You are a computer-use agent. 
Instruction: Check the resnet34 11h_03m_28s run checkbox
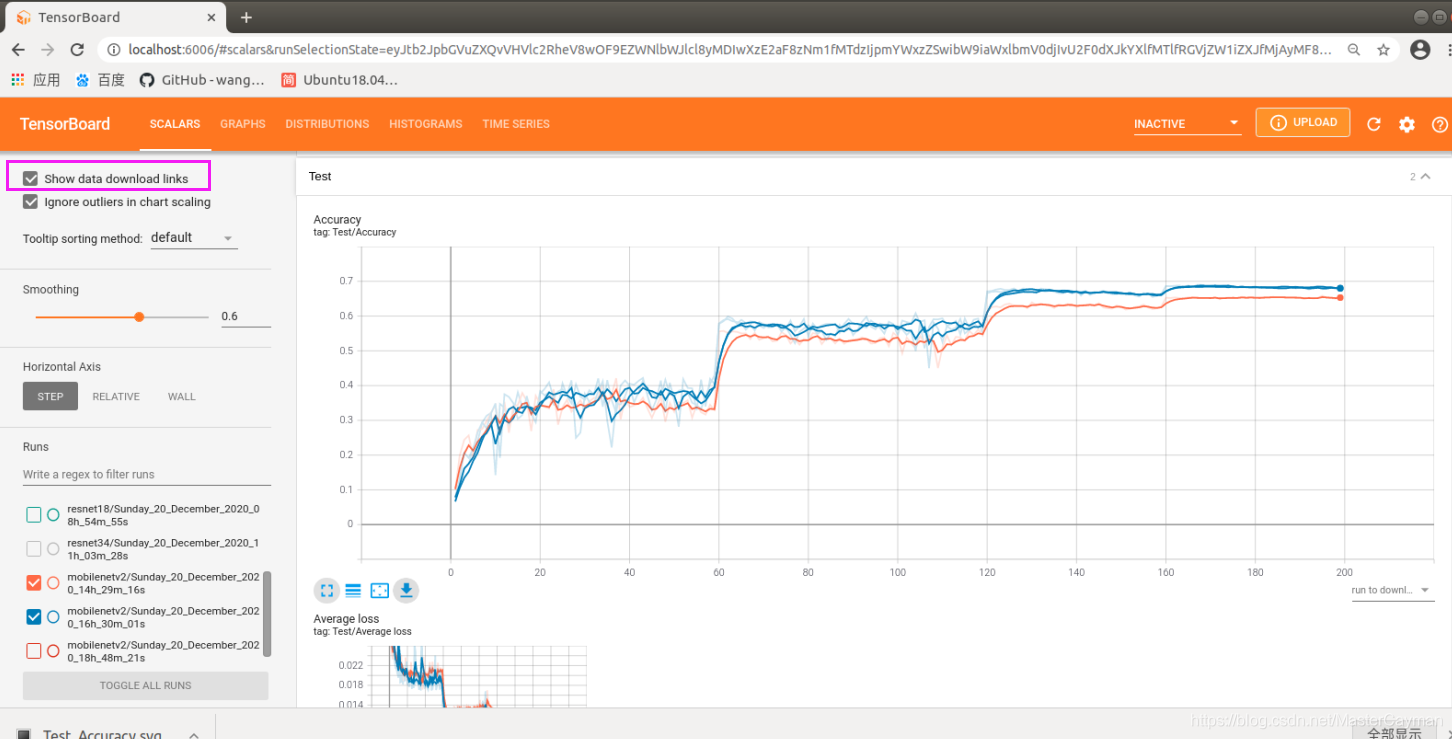[33, 549]
